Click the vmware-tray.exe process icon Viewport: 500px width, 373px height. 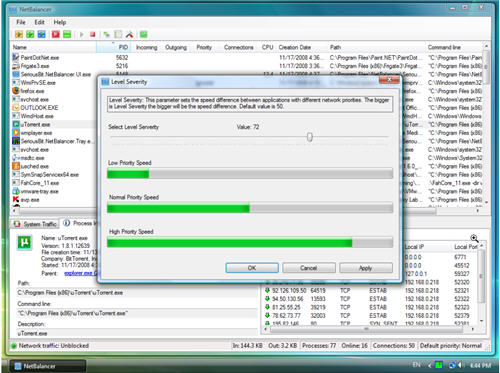point(16,191)
